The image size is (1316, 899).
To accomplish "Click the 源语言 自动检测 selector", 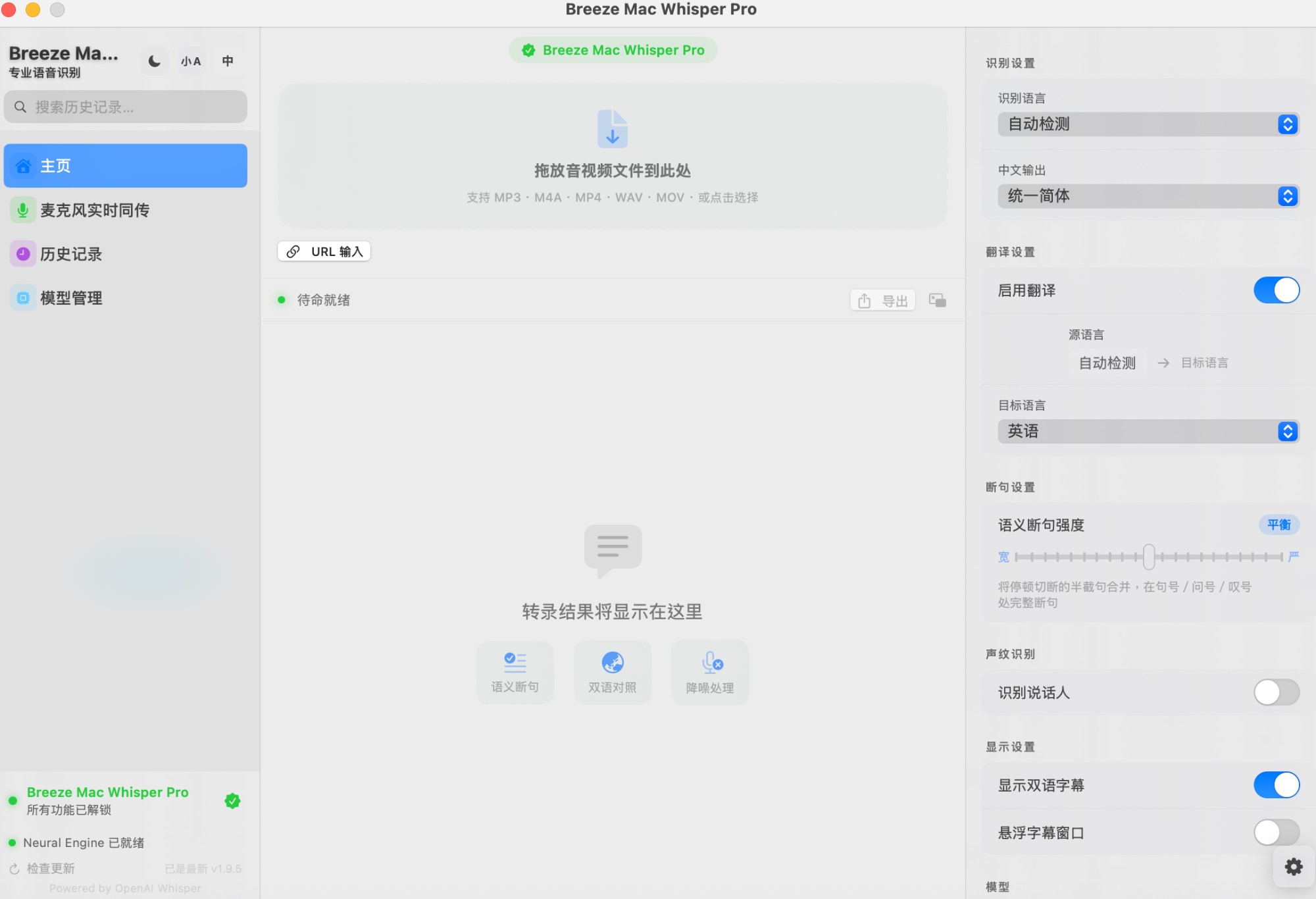I will [x=1107, y=363].
